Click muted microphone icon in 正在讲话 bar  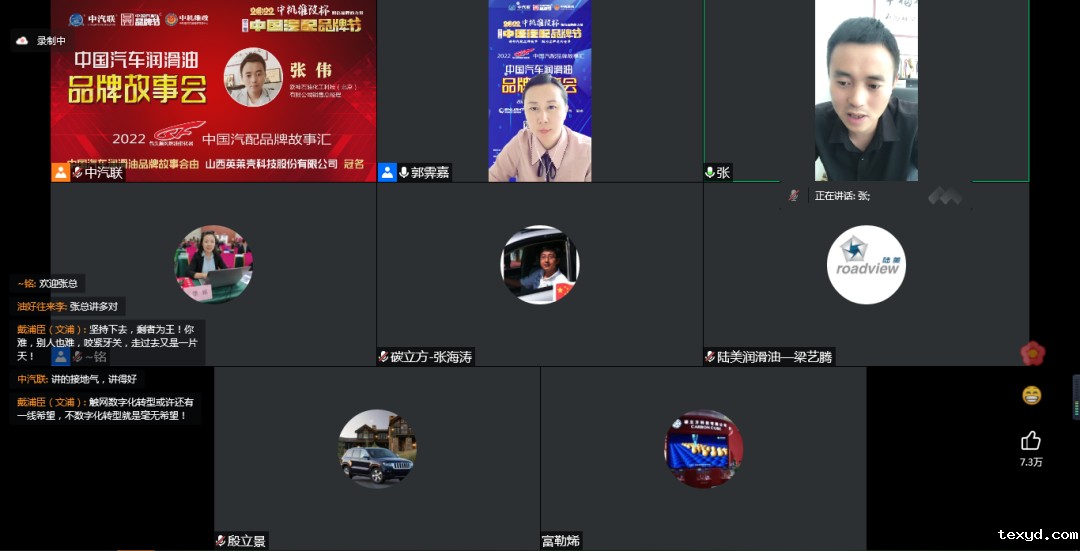[794, 196]
